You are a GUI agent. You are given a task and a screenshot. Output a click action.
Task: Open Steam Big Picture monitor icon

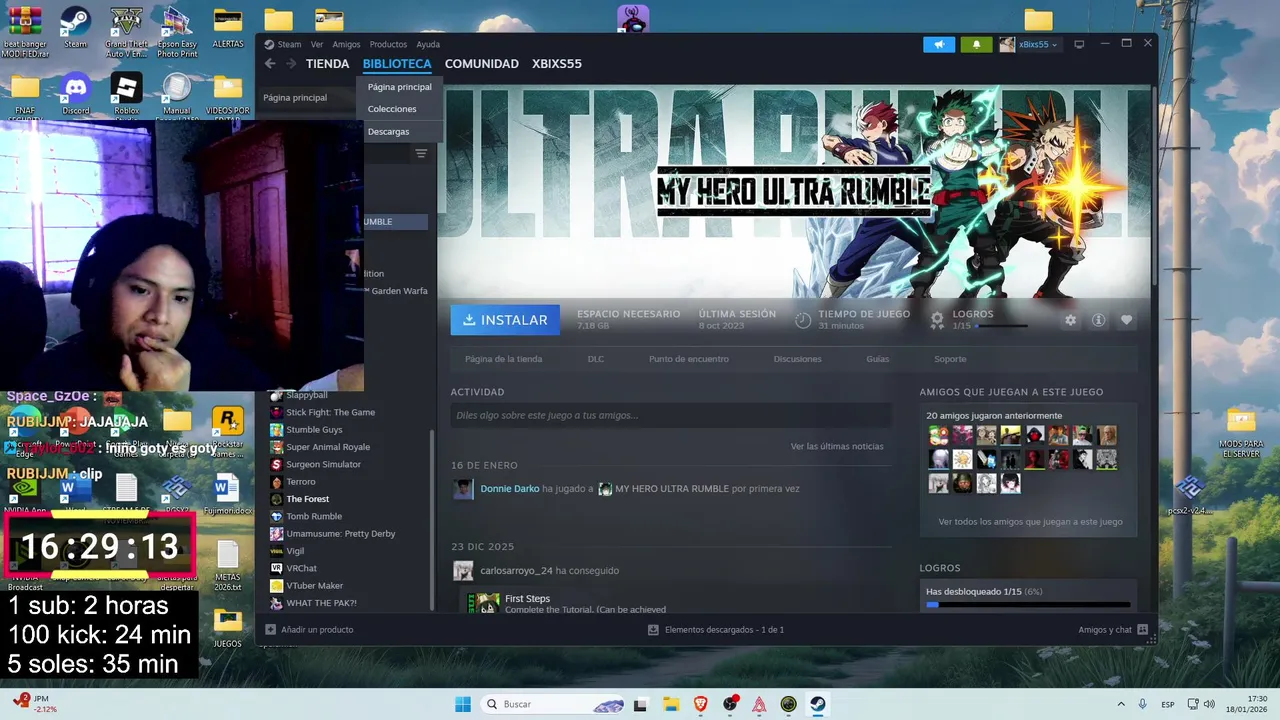click(1079, 44)
